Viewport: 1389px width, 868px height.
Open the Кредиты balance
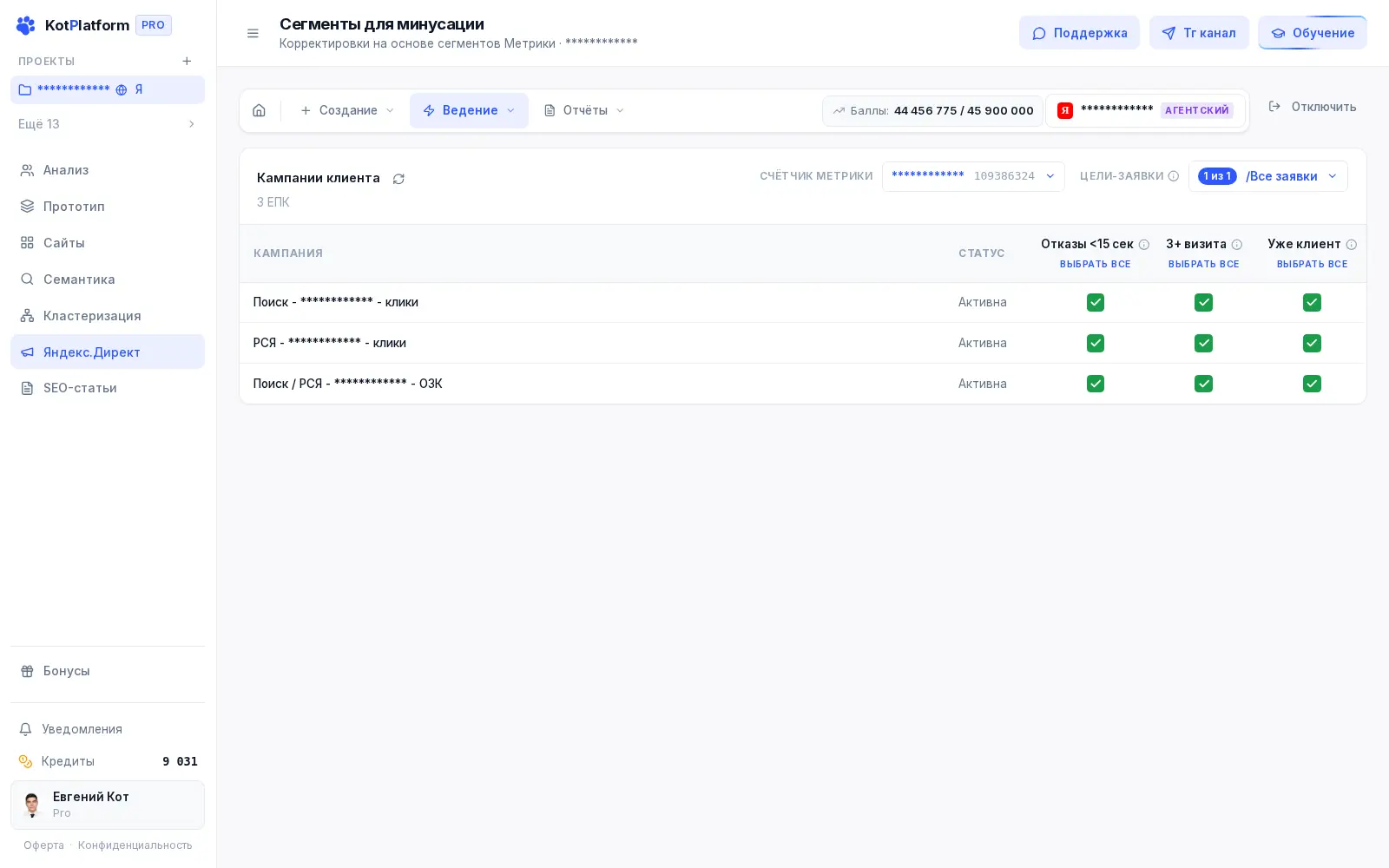108,761
